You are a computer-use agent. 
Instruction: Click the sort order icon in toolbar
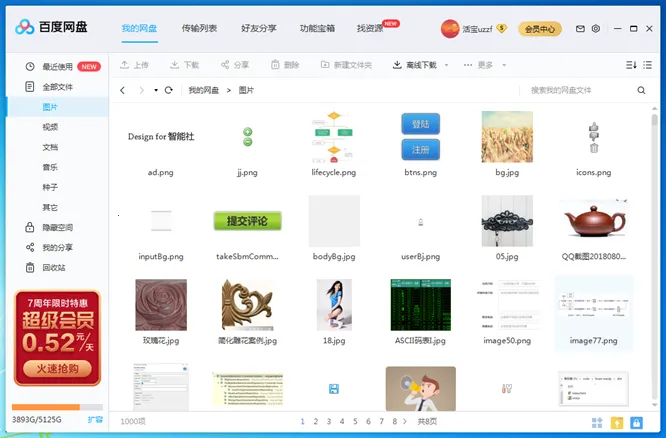(631, 65)
